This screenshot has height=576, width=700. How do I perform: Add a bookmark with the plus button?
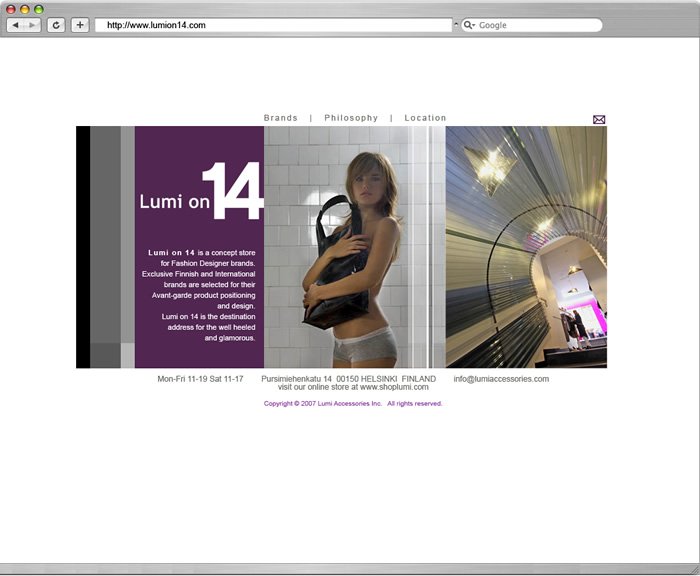[80, 25]
